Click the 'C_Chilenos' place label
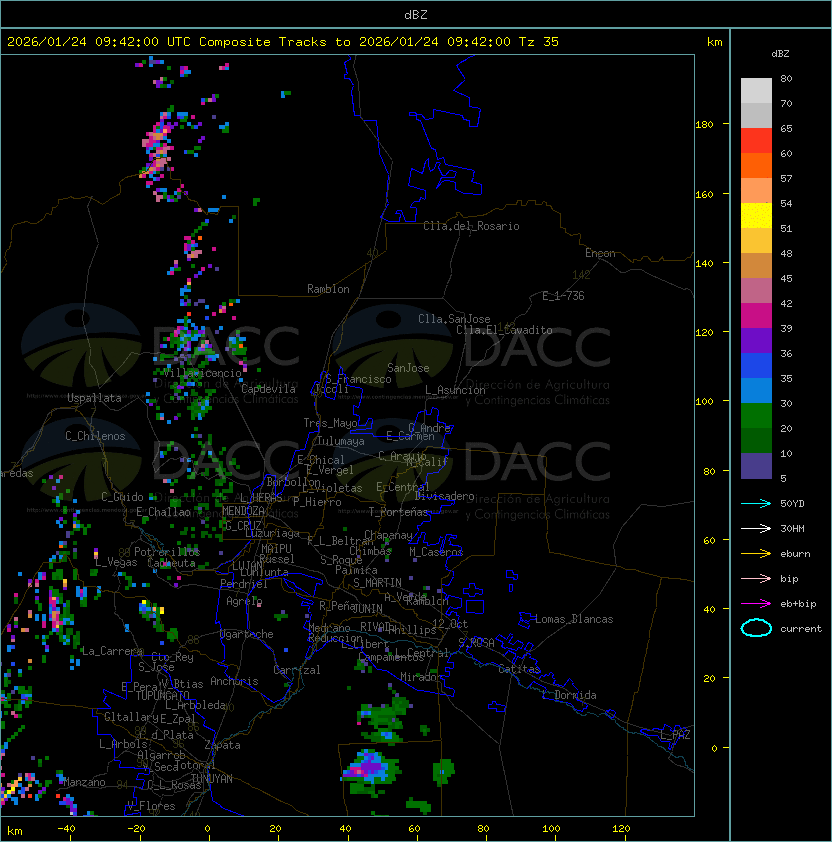The image size is (832, 842). (x=95, y=436)
